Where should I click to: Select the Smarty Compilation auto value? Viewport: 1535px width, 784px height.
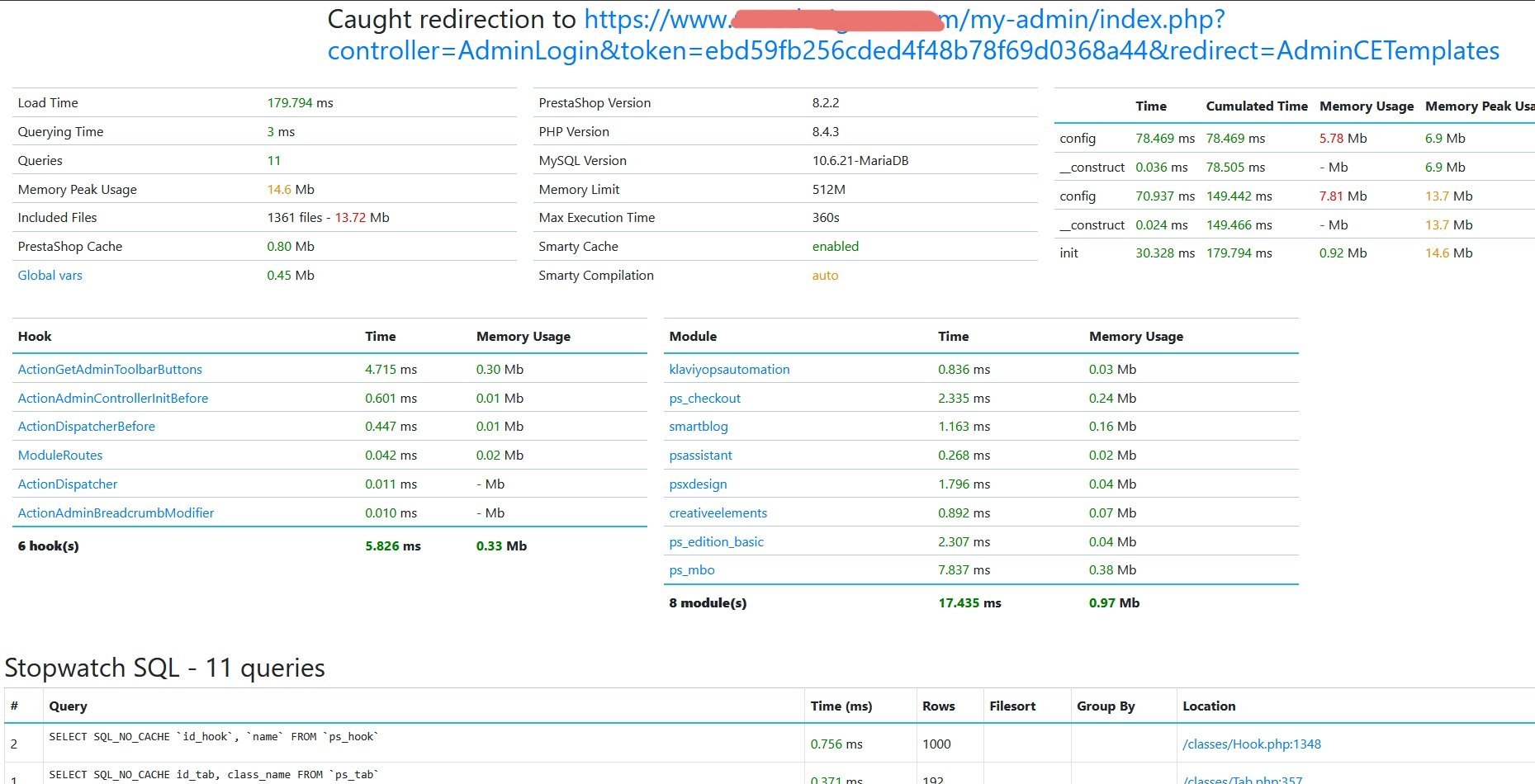[825, 276]
